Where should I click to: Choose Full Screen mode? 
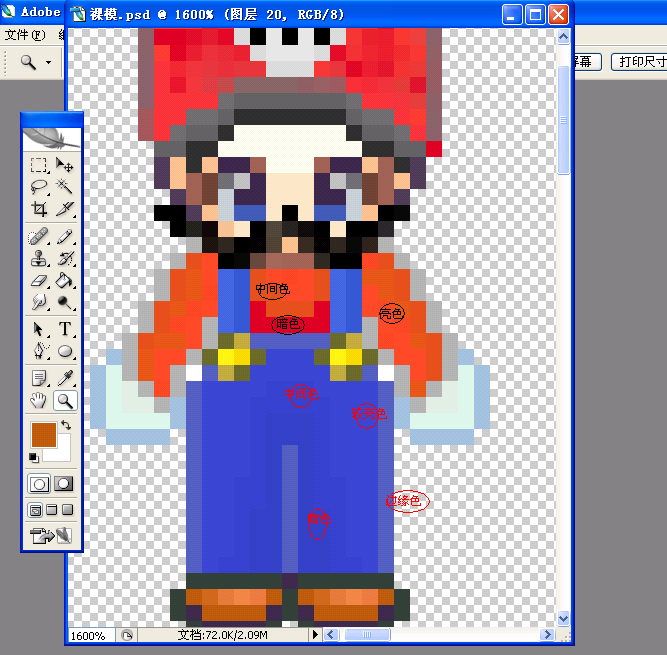tap(68, 510)
